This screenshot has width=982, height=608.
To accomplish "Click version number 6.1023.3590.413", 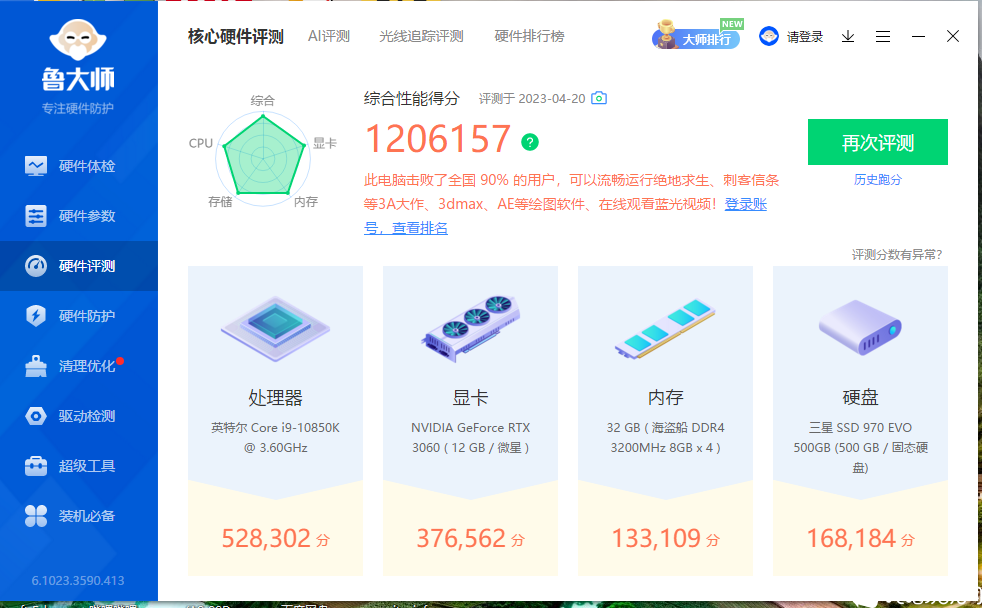I will pos(78,580).
